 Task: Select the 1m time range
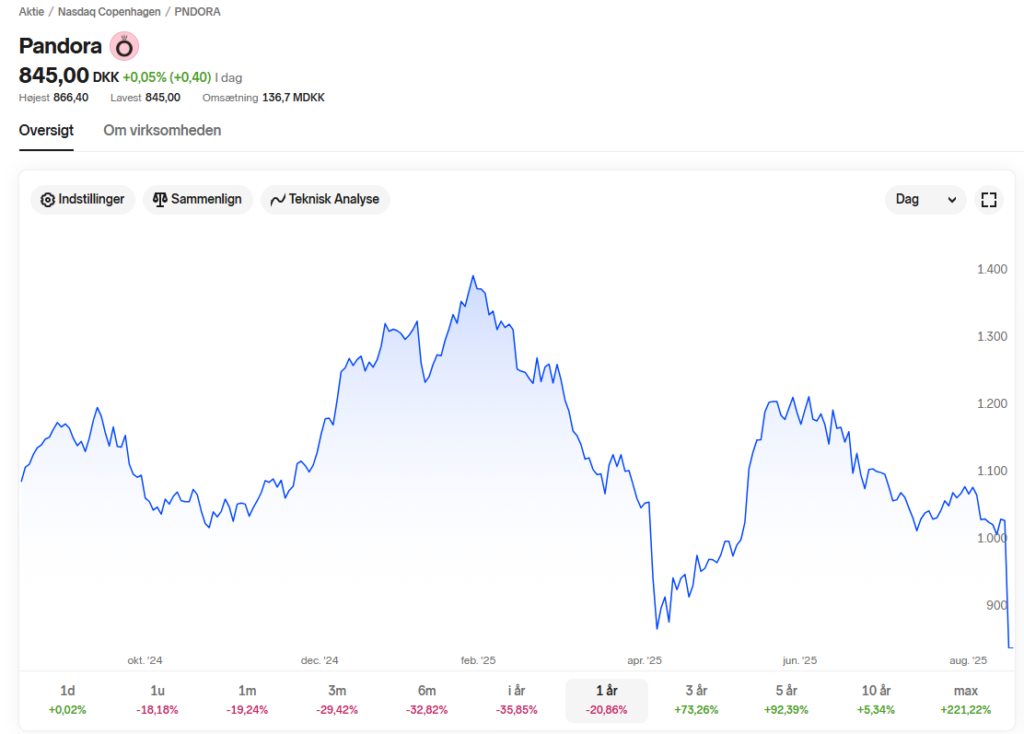247,700
